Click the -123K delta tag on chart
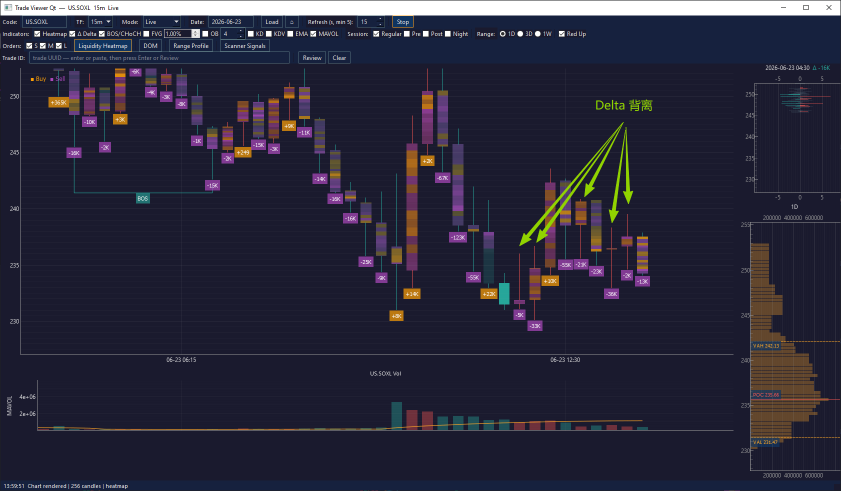Image resolution: width=841 pixels, height=491 pixels. coord(458,237)
